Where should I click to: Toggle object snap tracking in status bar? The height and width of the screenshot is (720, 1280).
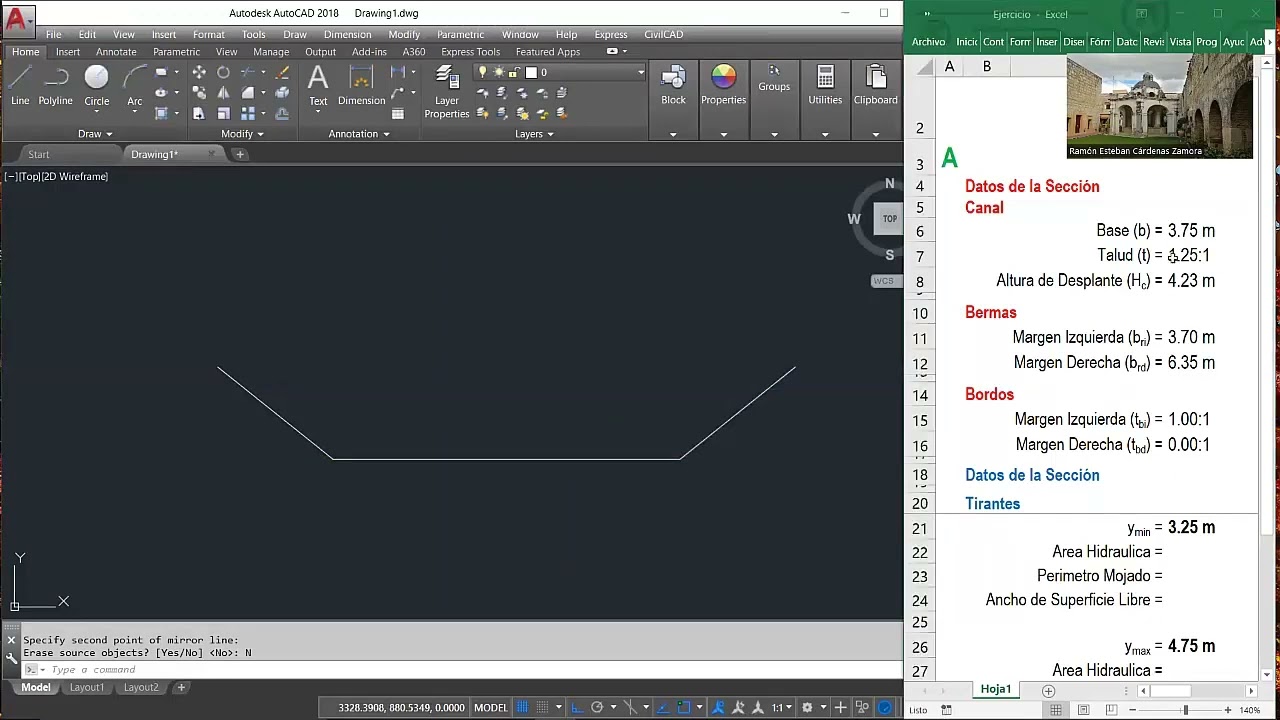tap(662, 707)
